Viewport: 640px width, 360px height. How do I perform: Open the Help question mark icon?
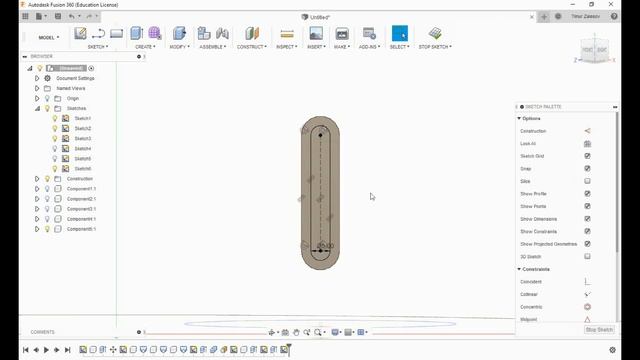[614, 16]
